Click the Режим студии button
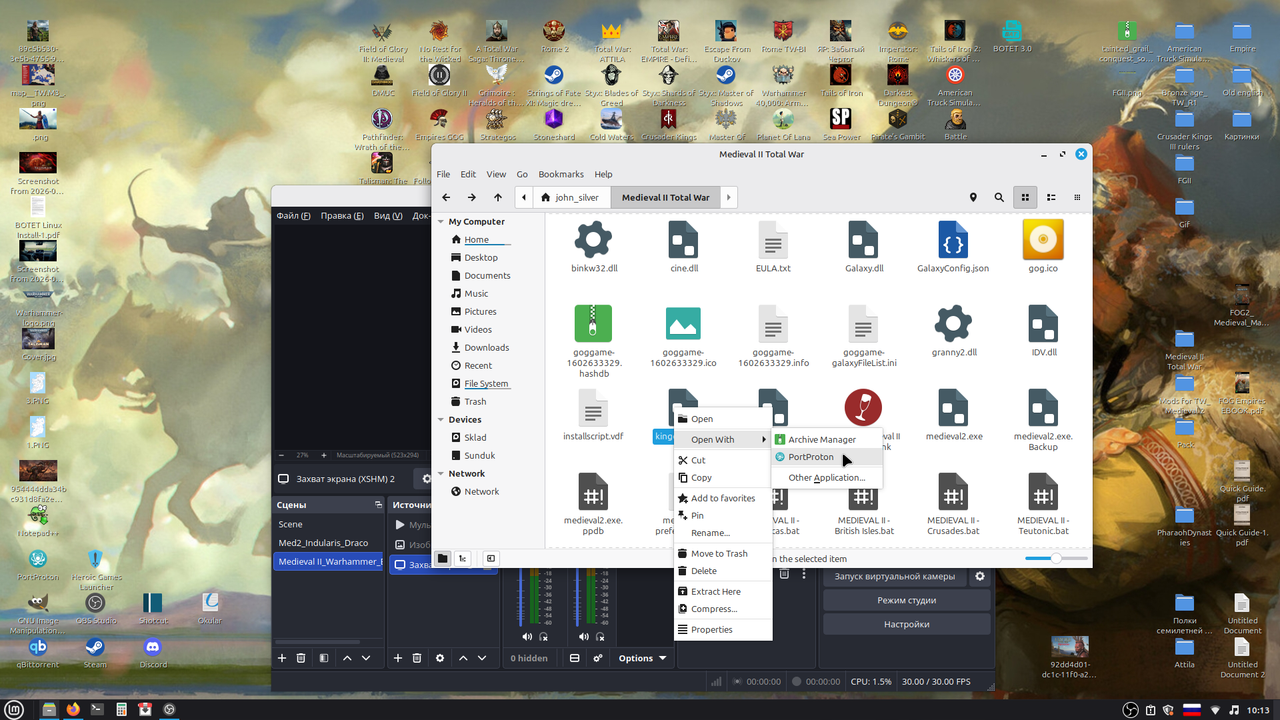 coord(906,600)
